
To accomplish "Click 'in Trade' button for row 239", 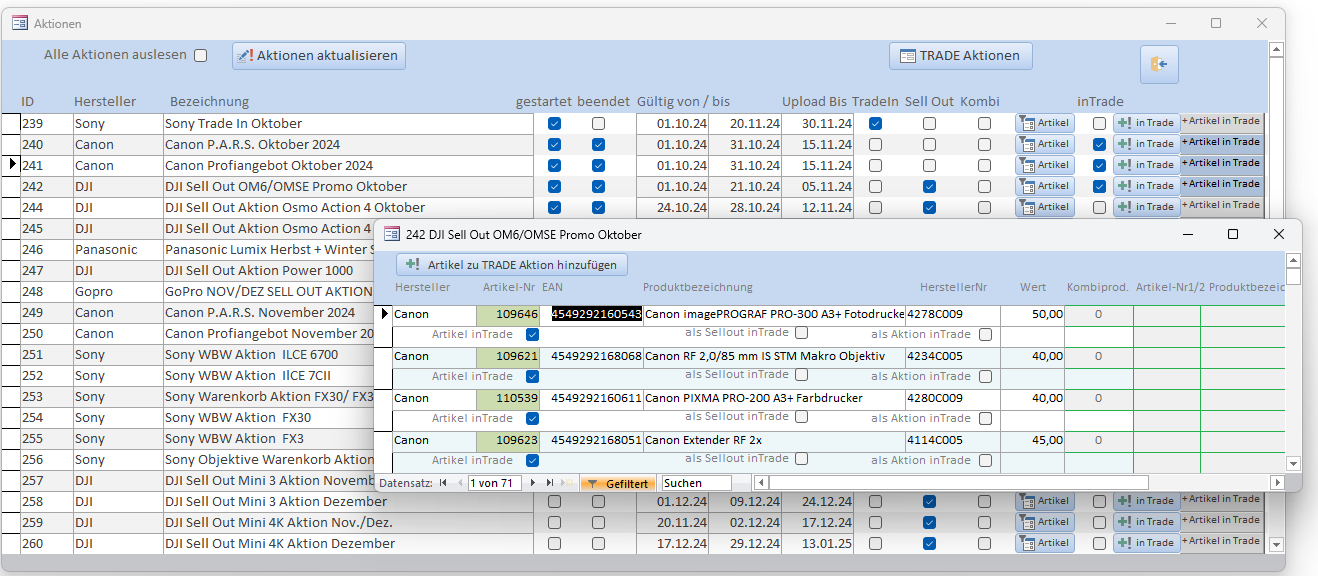I will click(1146, 123).
